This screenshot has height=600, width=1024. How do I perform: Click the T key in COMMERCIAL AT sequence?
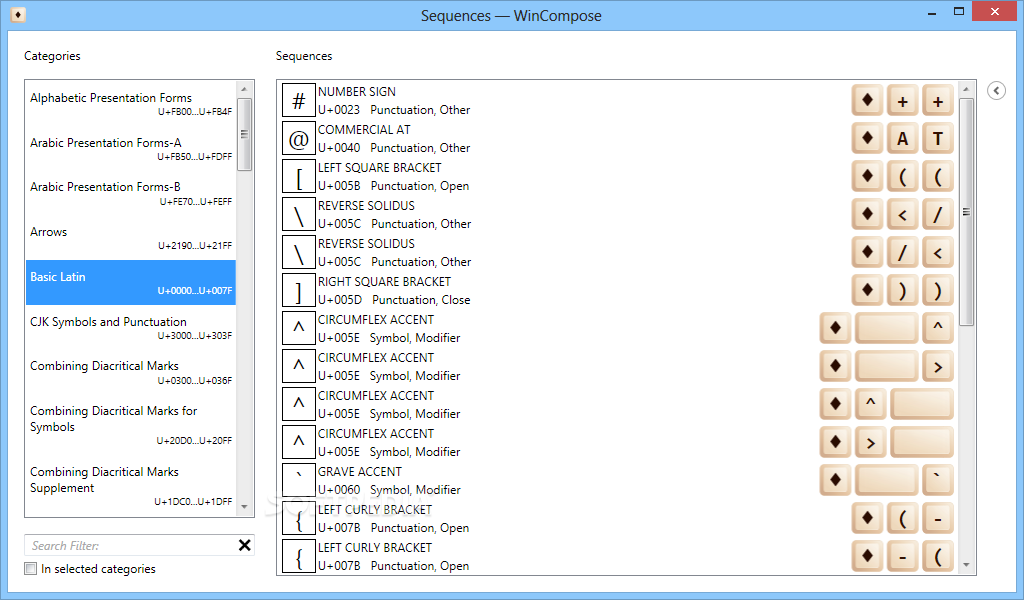point(938,138)
